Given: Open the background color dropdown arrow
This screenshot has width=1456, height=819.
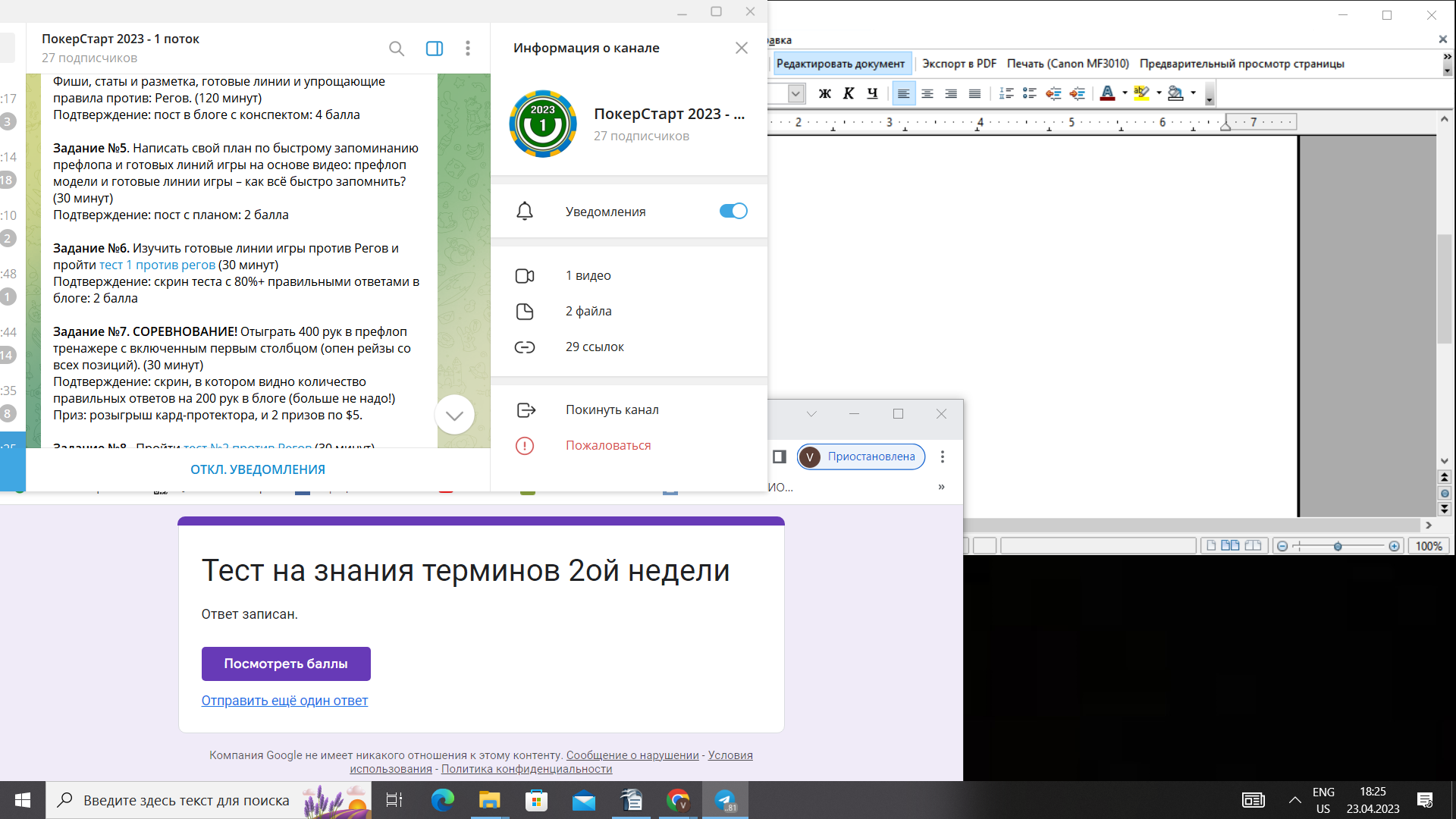Looking at the screenshot, I should click(1193, 93).
